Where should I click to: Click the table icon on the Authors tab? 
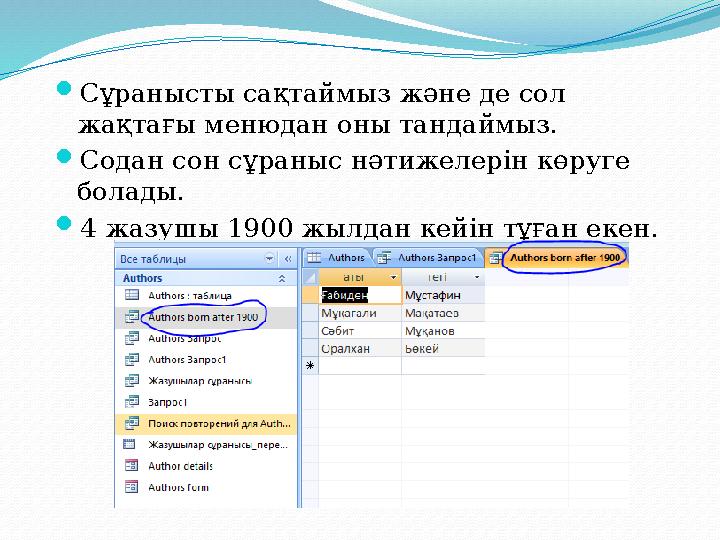pyautogui.click(x=314, y=258)
